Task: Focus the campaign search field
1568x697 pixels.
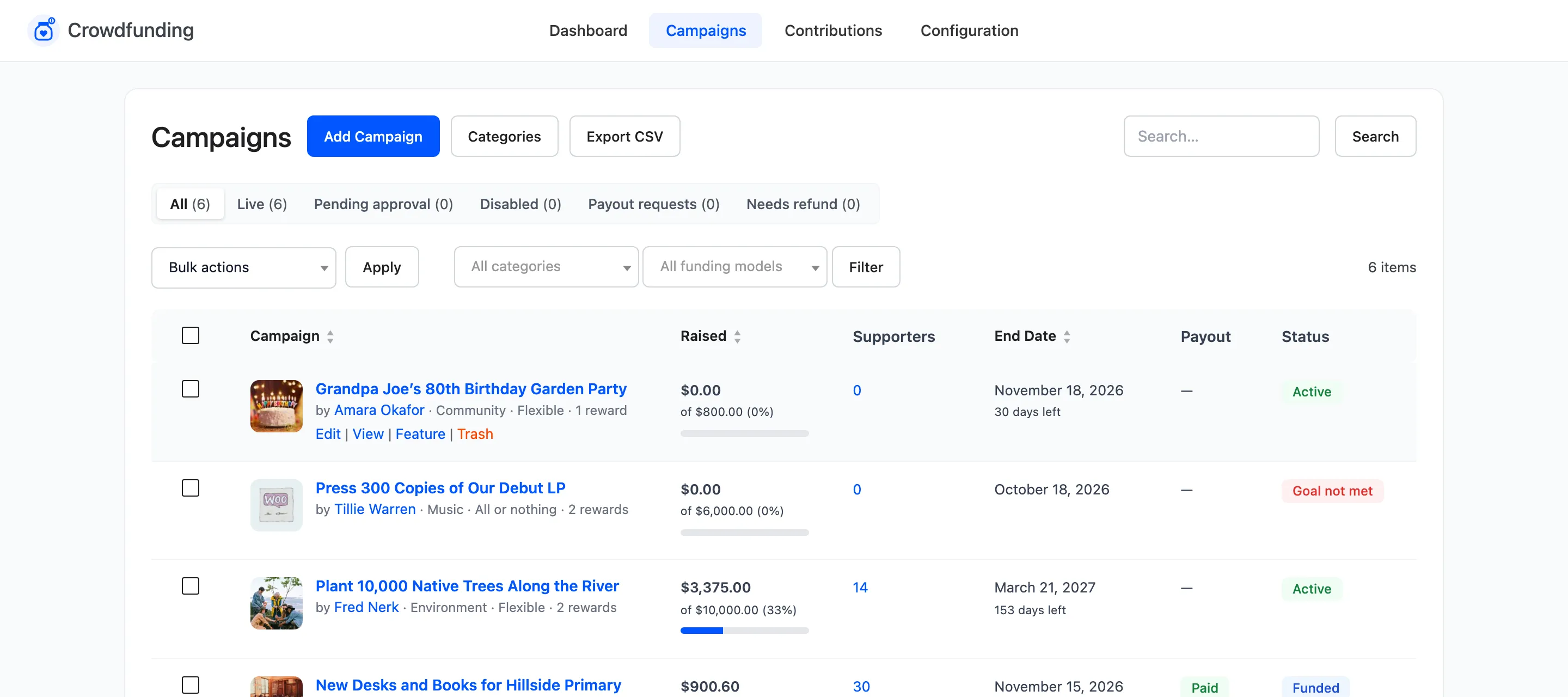Action: [1221, 136]
